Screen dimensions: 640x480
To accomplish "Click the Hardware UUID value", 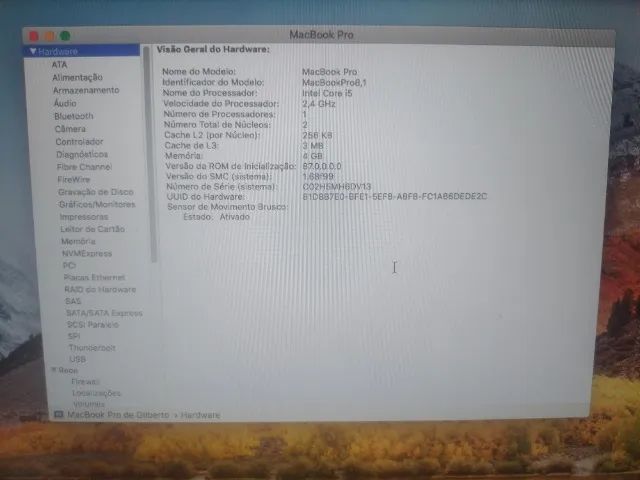I will (395, 196).
